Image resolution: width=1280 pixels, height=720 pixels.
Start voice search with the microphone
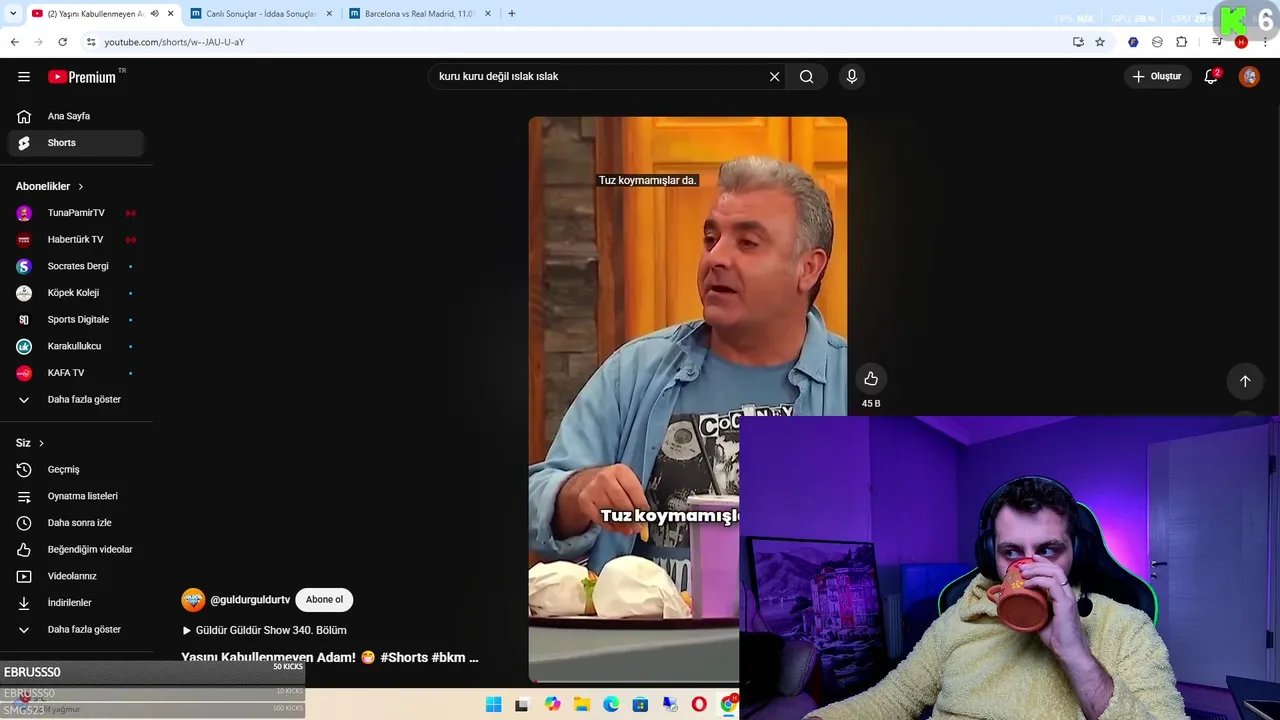[852, 77]
